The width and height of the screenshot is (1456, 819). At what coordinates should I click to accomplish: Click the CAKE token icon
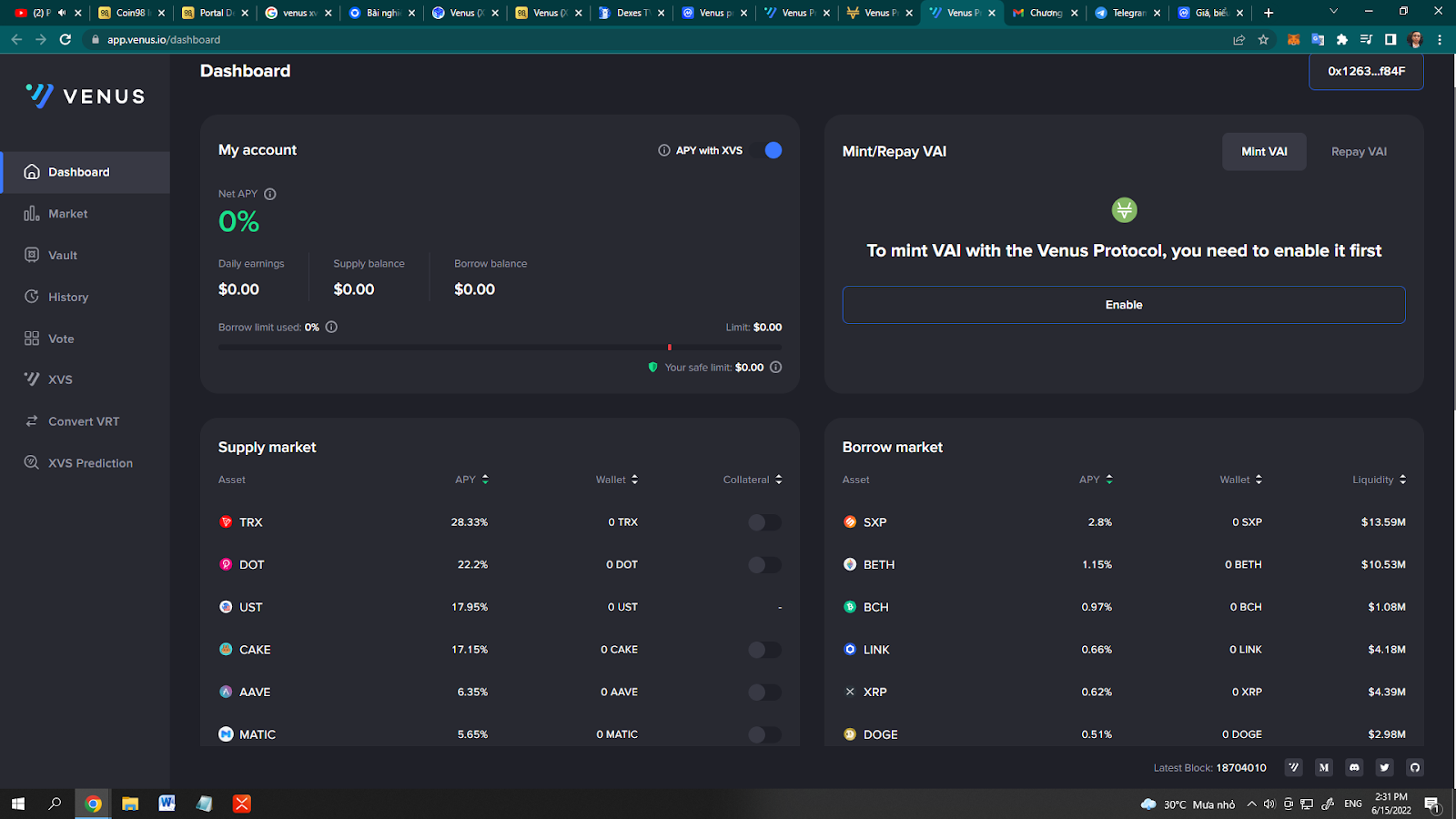pos(226,650)
